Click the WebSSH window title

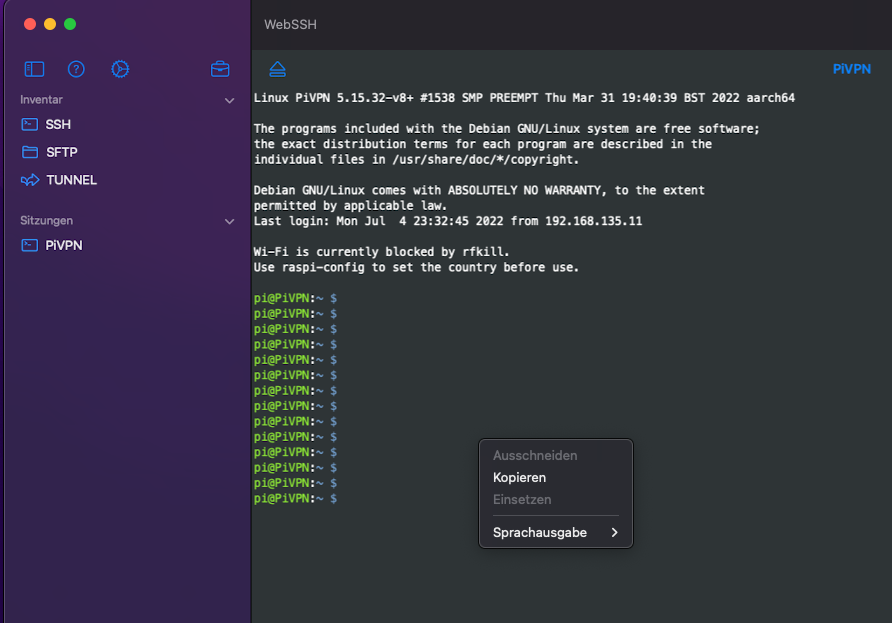coord(290,24)
